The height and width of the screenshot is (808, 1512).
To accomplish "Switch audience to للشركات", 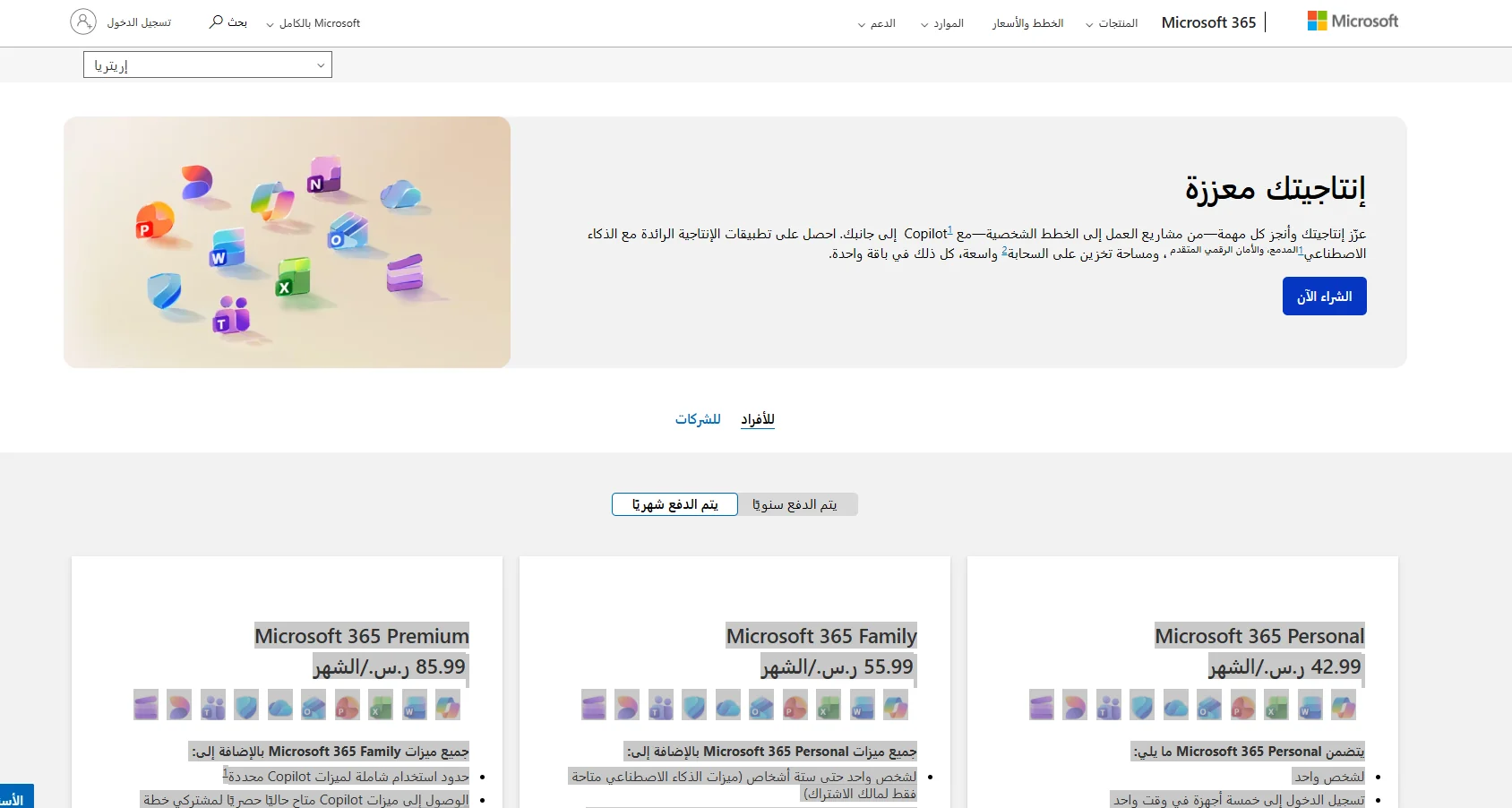I will [x=699, y=419].
